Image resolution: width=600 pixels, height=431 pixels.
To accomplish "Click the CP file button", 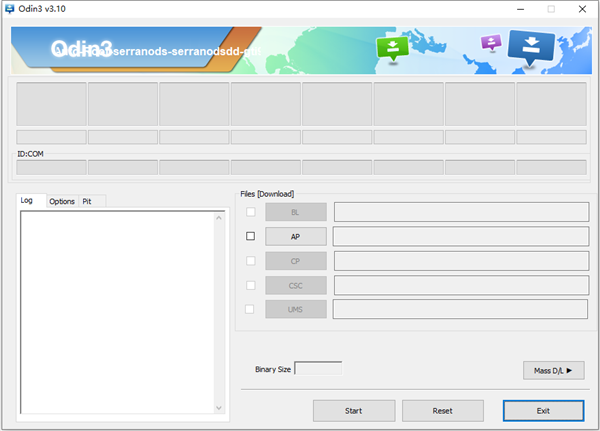I will click(x=296, y=261).
